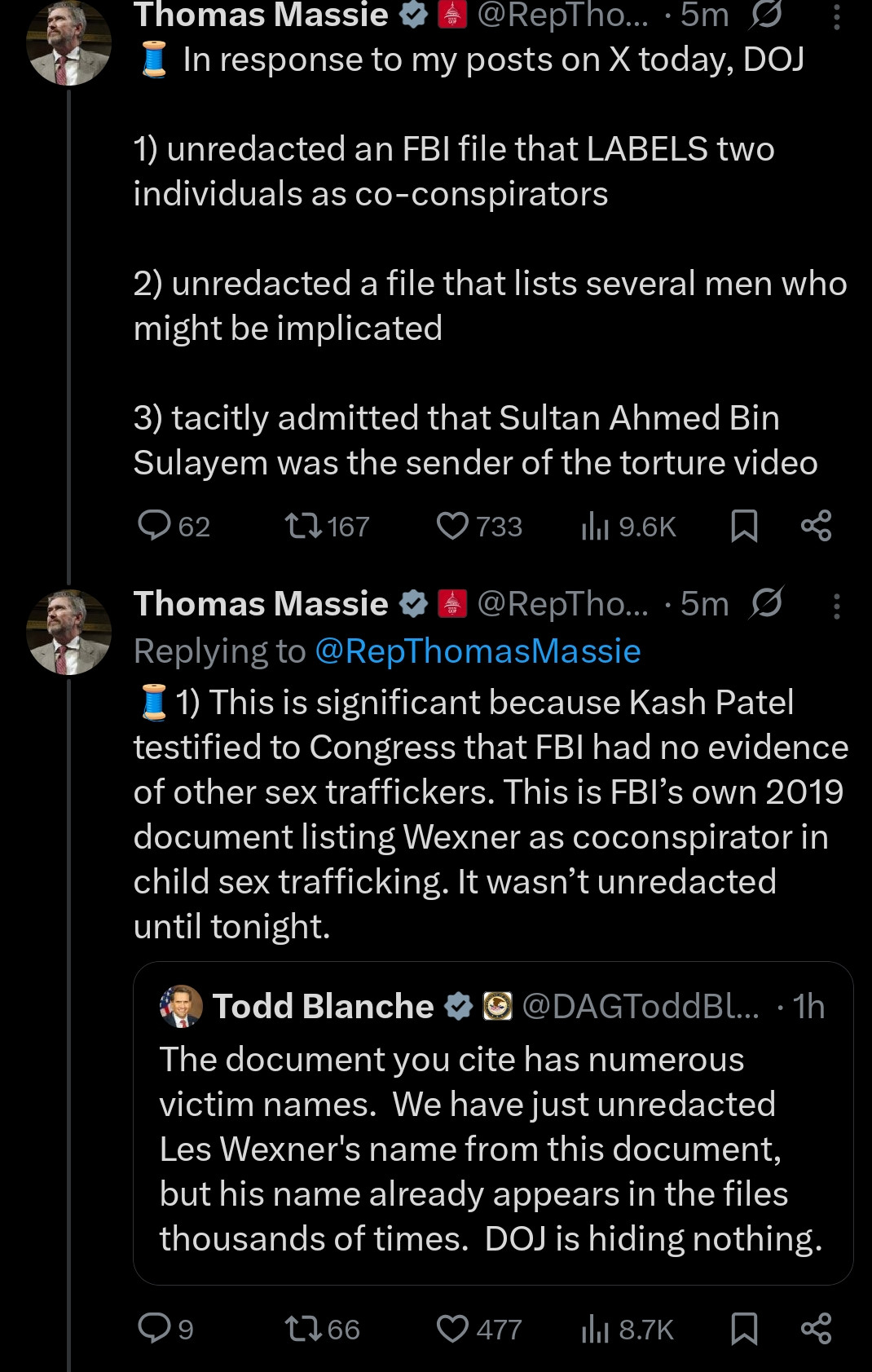Open the @RepThomasMassie mention link

click(x=478, y=651)
